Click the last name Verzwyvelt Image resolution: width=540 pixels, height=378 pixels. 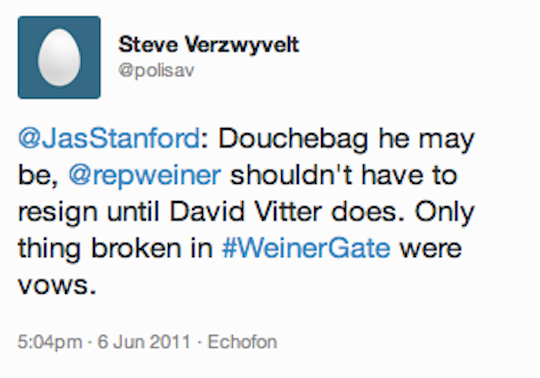point(242,45)
